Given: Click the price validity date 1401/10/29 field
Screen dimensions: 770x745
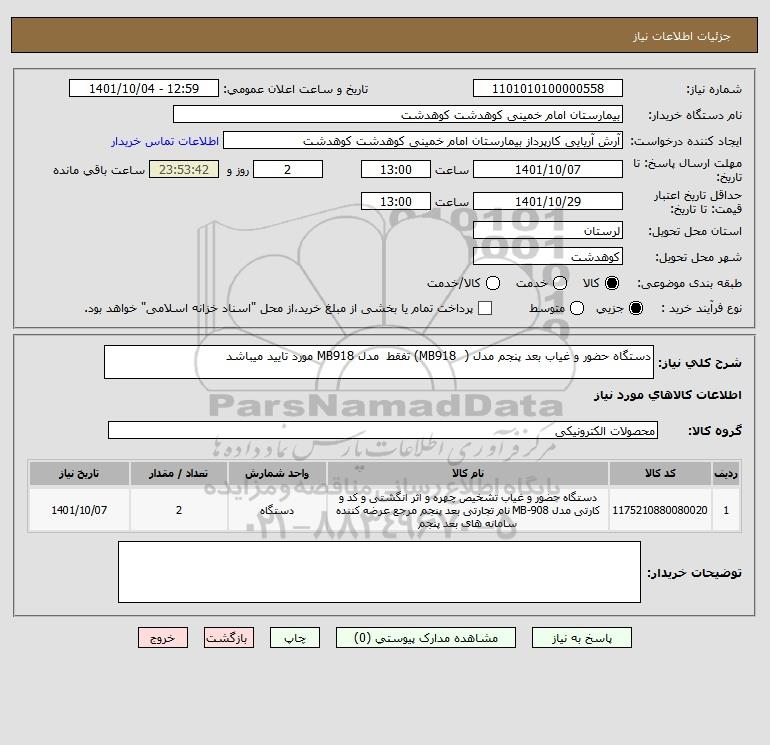Looking at the screenshot, I should pos(548,201).
